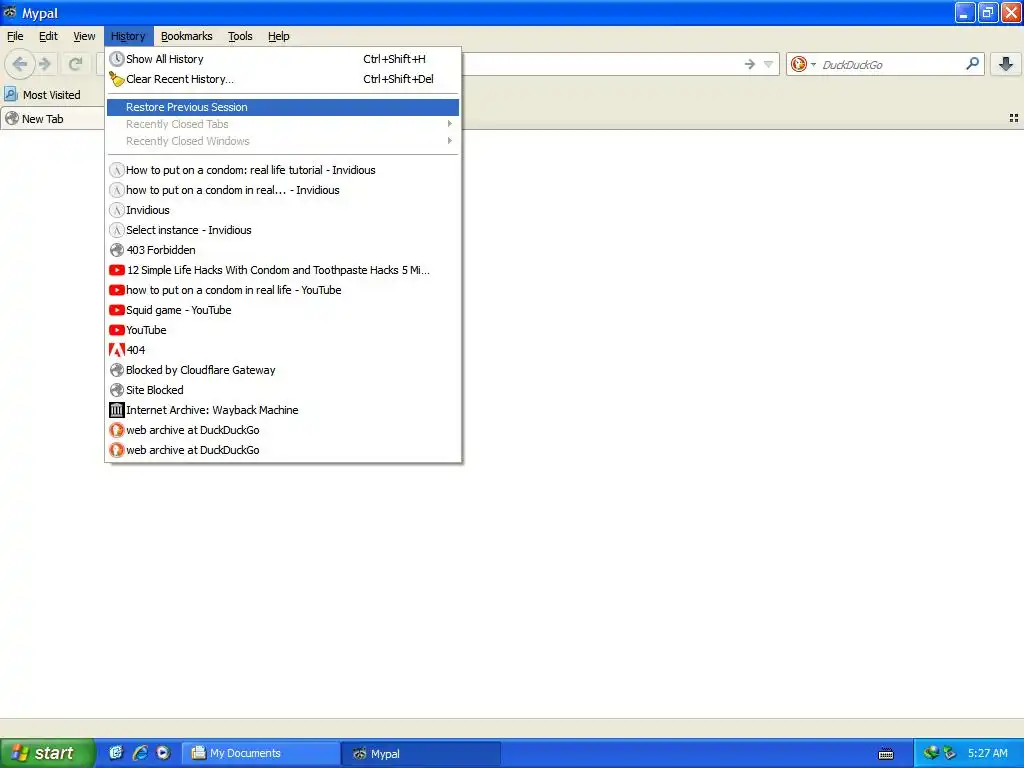Click the network connection tray icon
1024x768 pixels.
[931, 753]
